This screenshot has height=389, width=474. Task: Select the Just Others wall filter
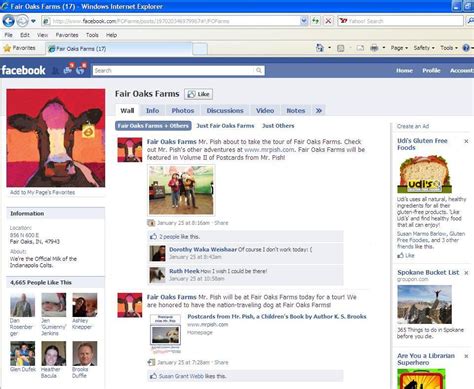(278, 126)
